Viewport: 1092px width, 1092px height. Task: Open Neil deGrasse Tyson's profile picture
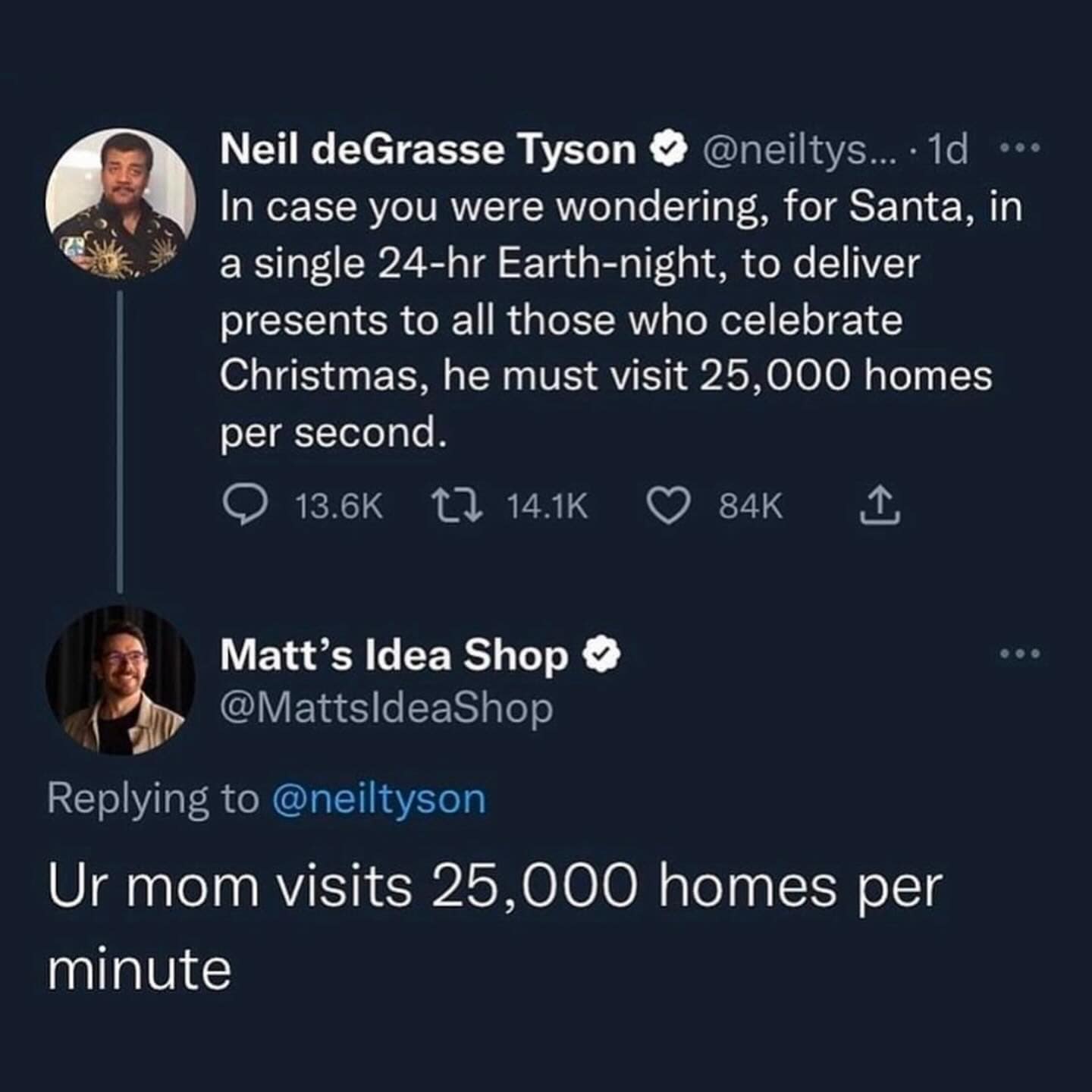coord(121,203)
